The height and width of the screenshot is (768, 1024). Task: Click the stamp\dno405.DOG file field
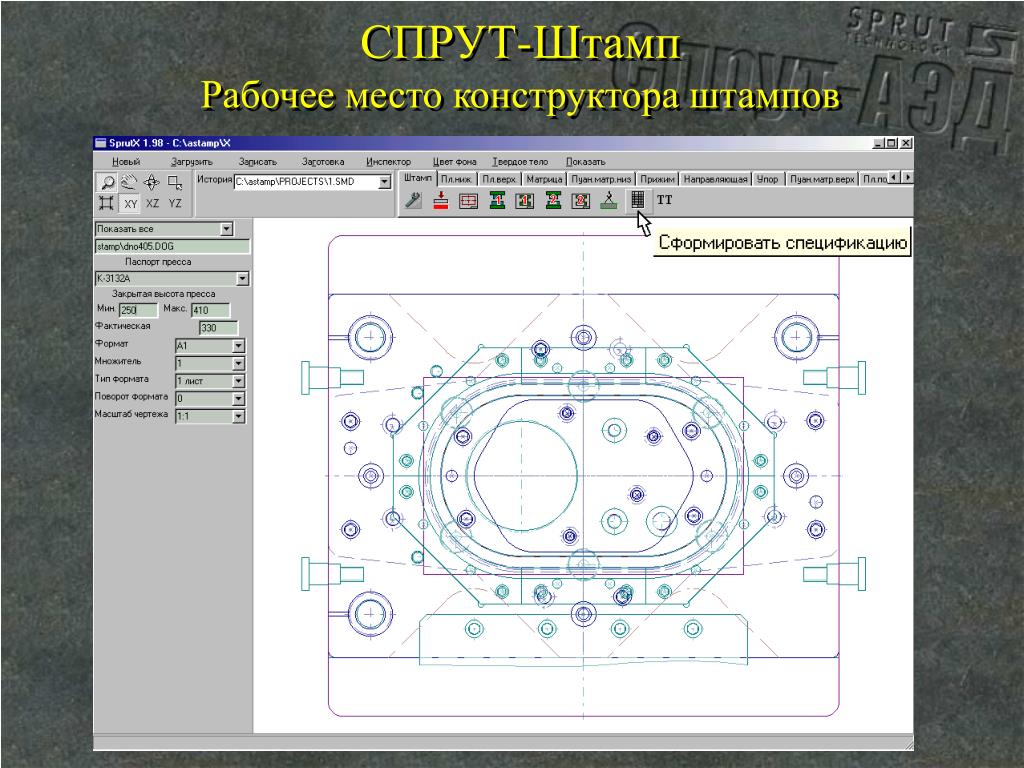[172, 246]
